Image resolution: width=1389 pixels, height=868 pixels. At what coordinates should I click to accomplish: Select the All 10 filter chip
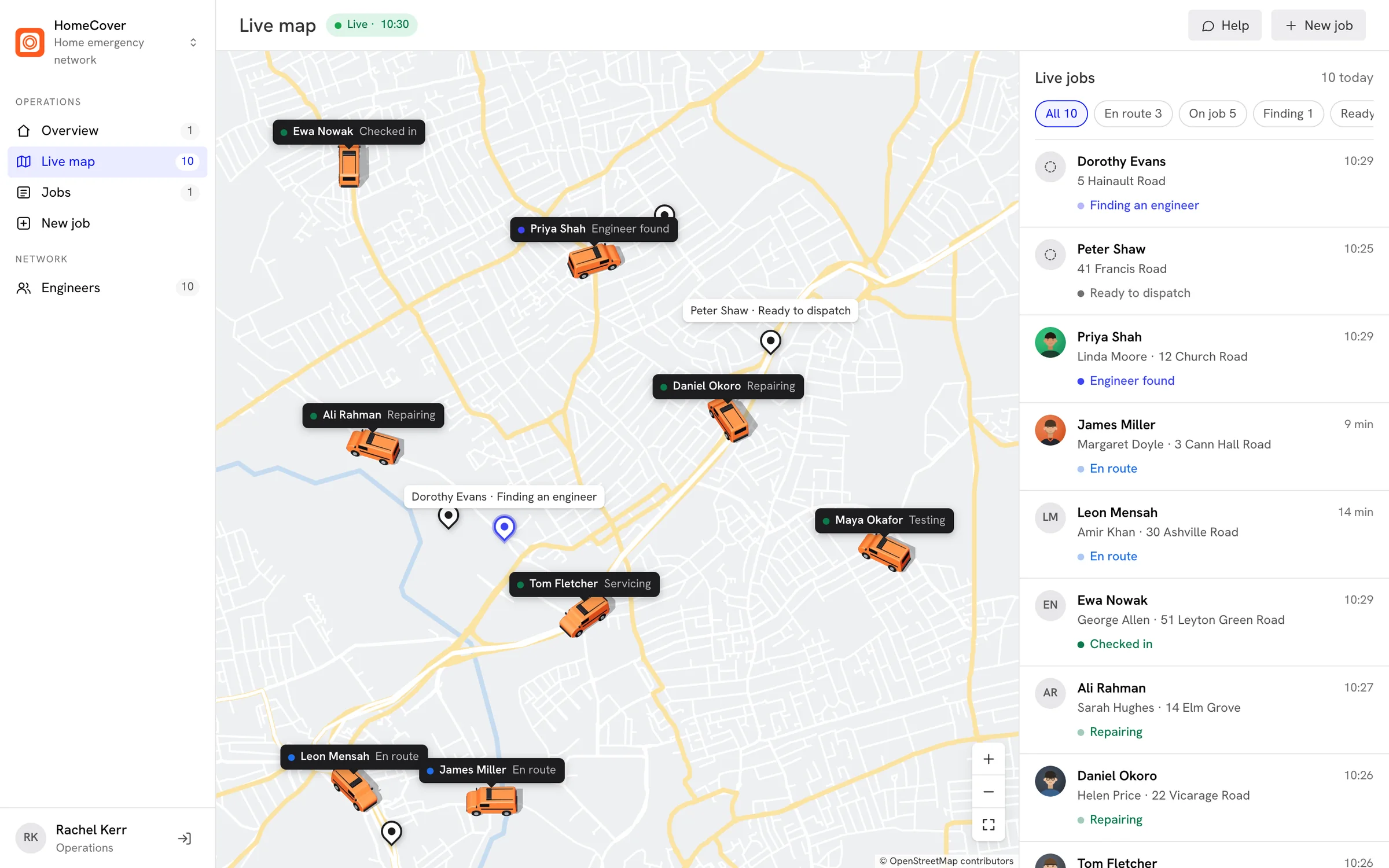[1061, 113]
